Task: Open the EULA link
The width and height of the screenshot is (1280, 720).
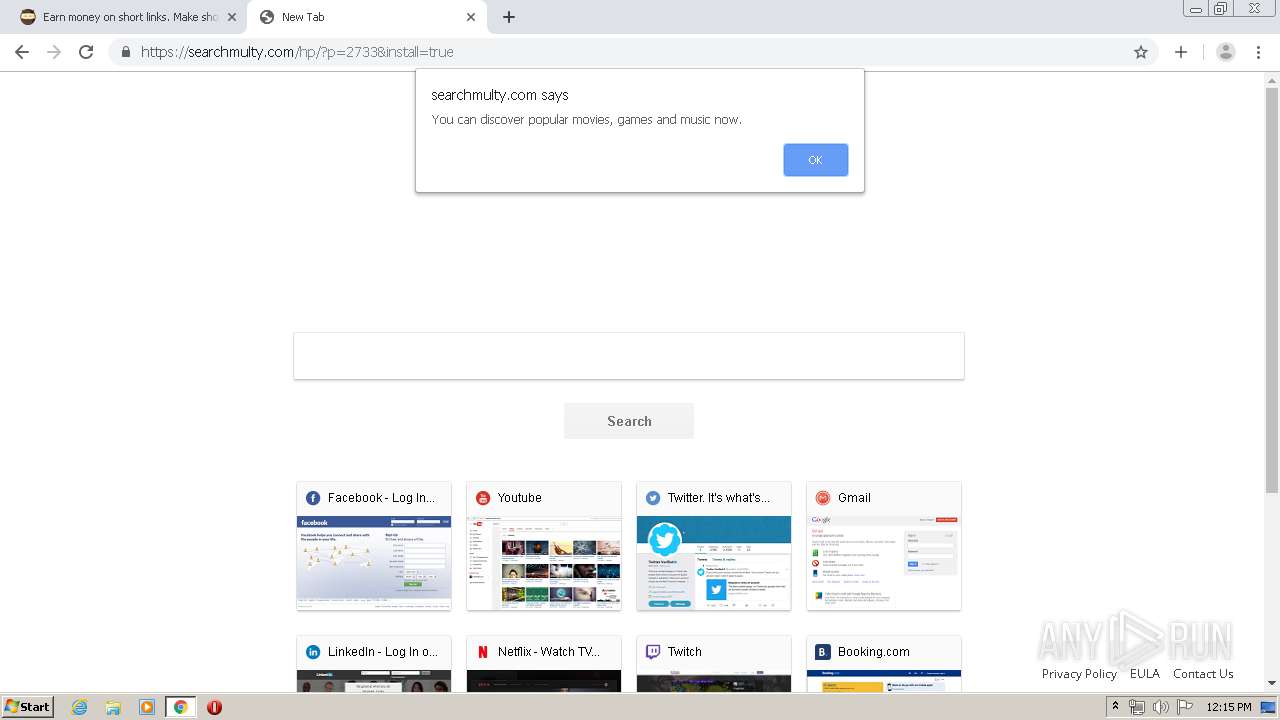Action: pos(1145,674)
